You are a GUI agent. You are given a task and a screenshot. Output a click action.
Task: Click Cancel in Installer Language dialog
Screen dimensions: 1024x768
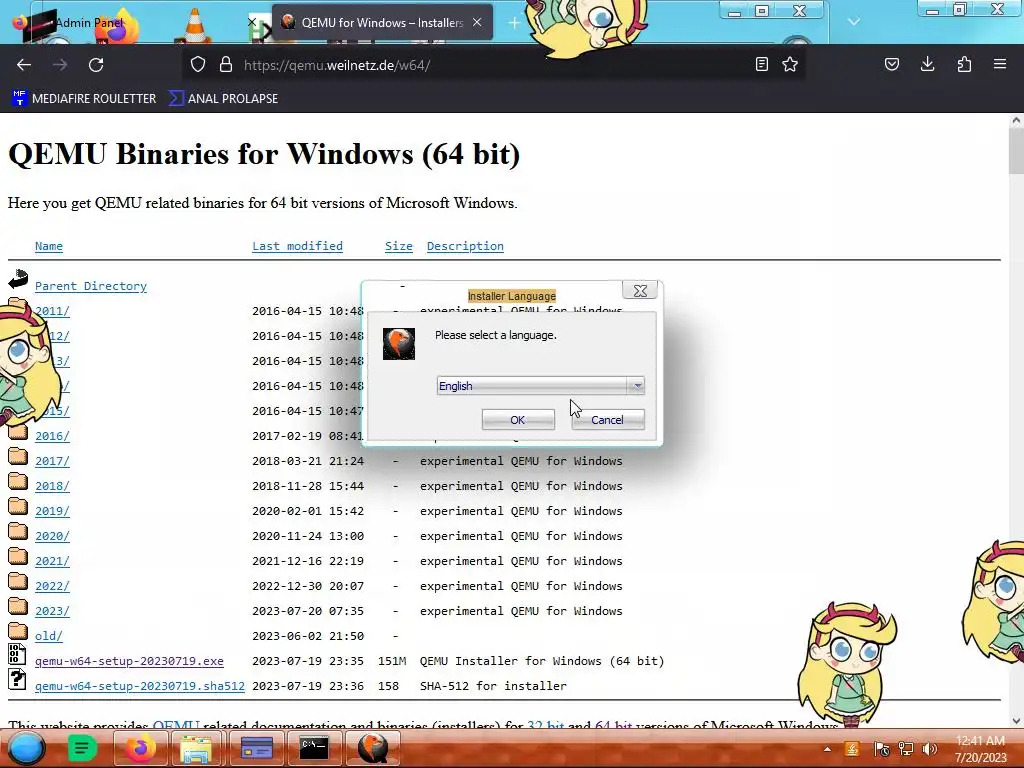[607, 420]
